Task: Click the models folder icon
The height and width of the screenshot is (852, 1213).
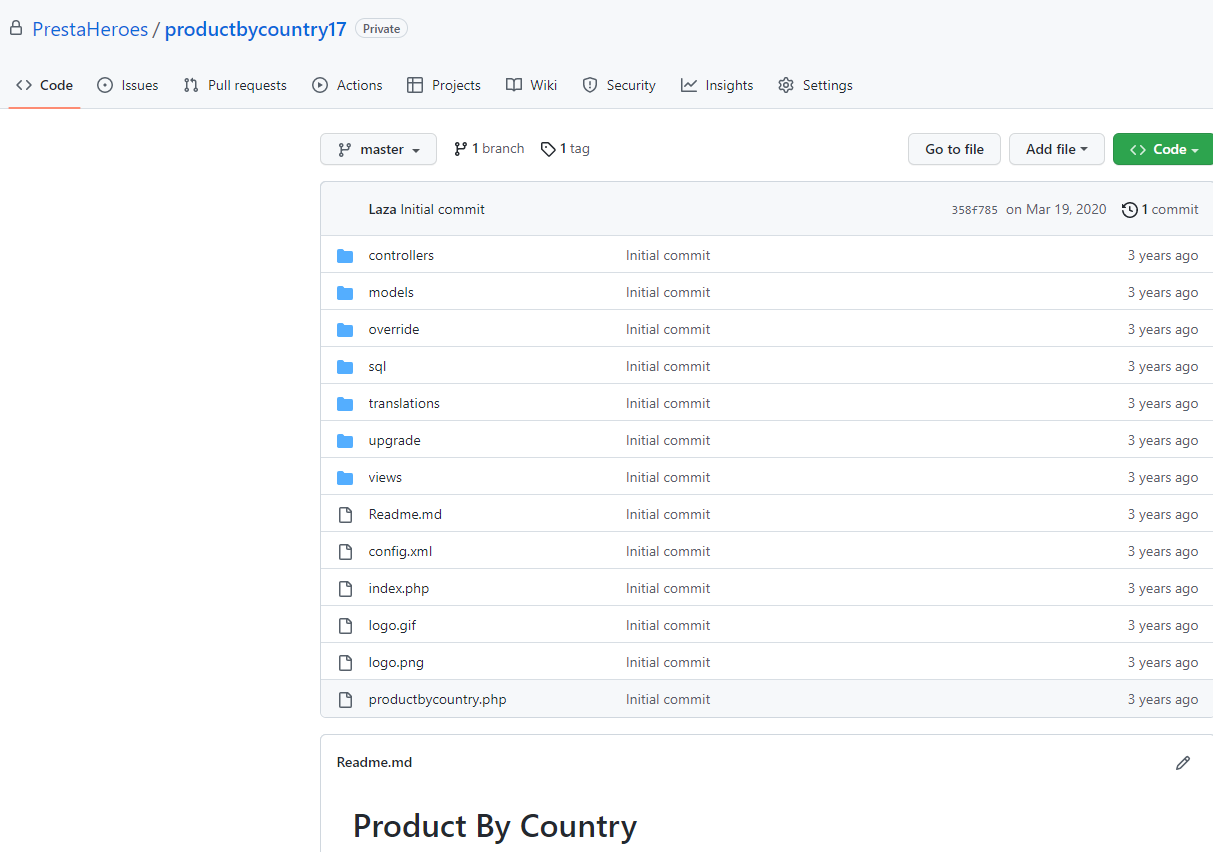Action: (345, 293)
